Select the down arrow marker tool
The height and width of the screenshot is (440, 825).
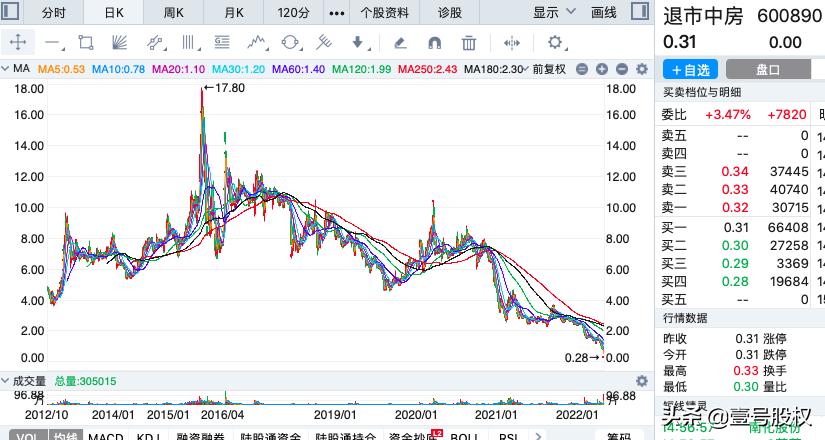(x=359, y=43)
